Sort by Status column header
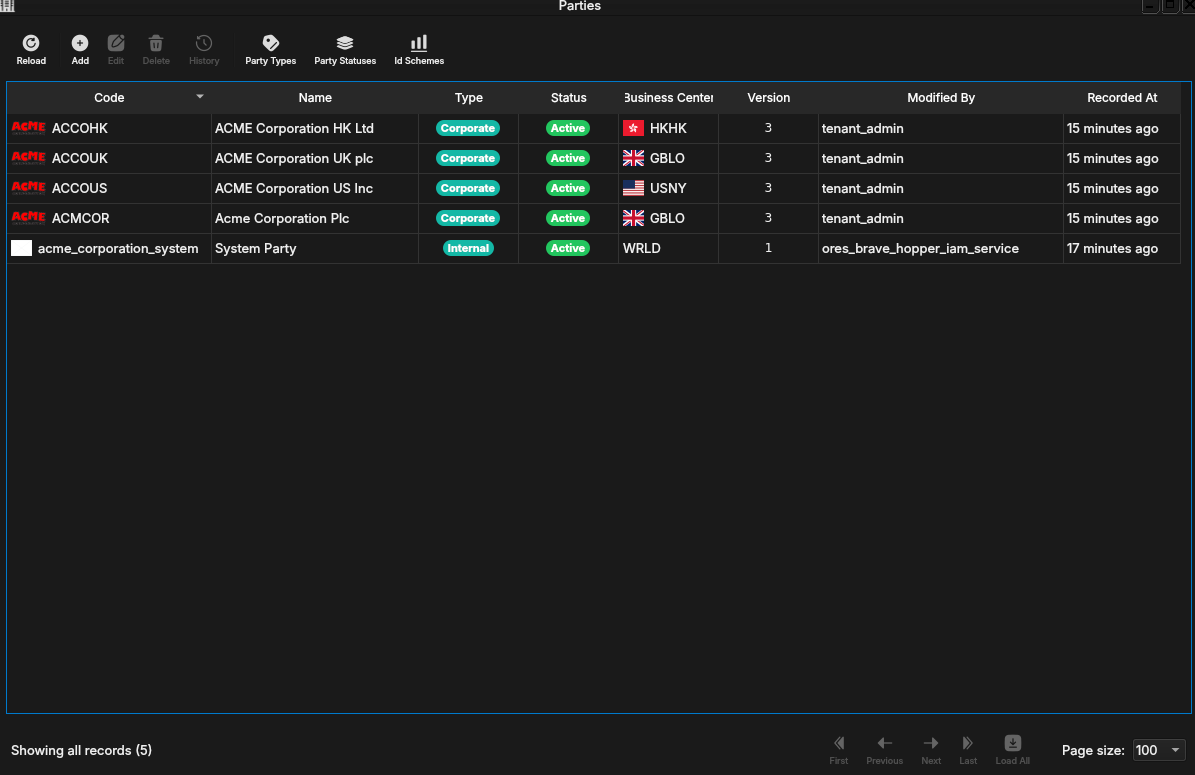 pyautogui.click(x=569, y=98)
